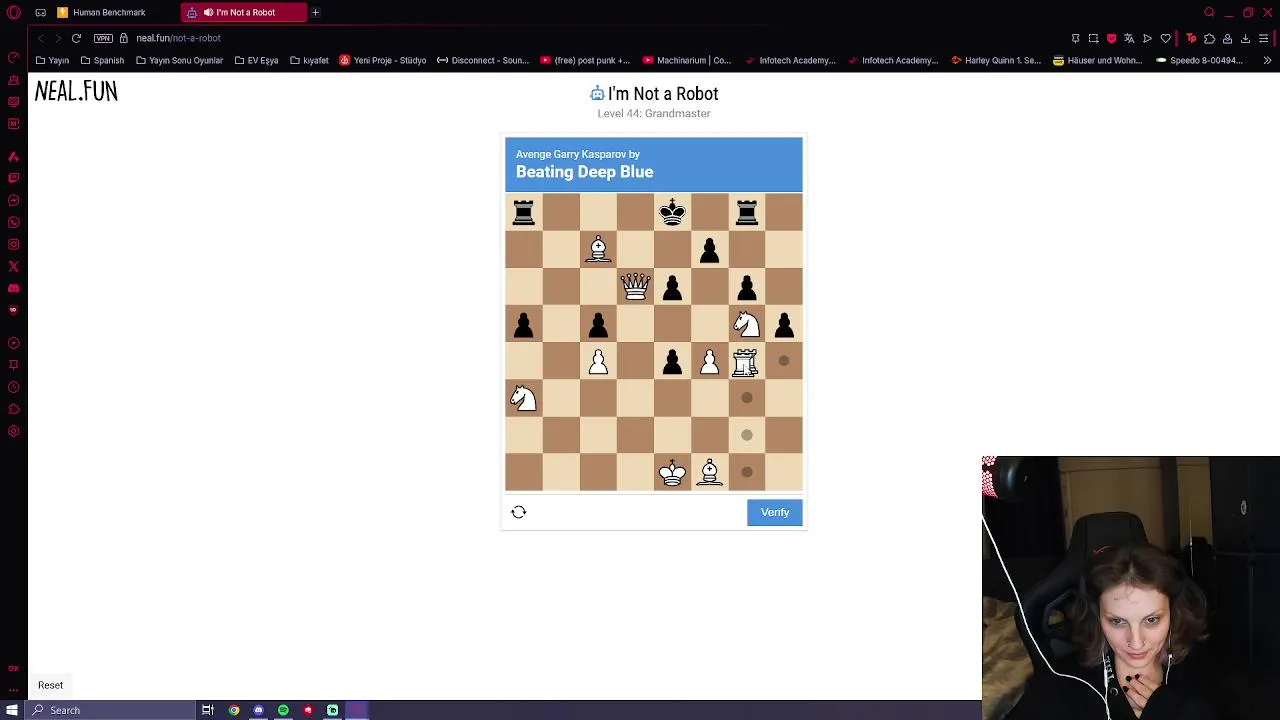Open Google Chrome from the taskbar
This screenshot has width=1280, height=720.
point(234,710)
